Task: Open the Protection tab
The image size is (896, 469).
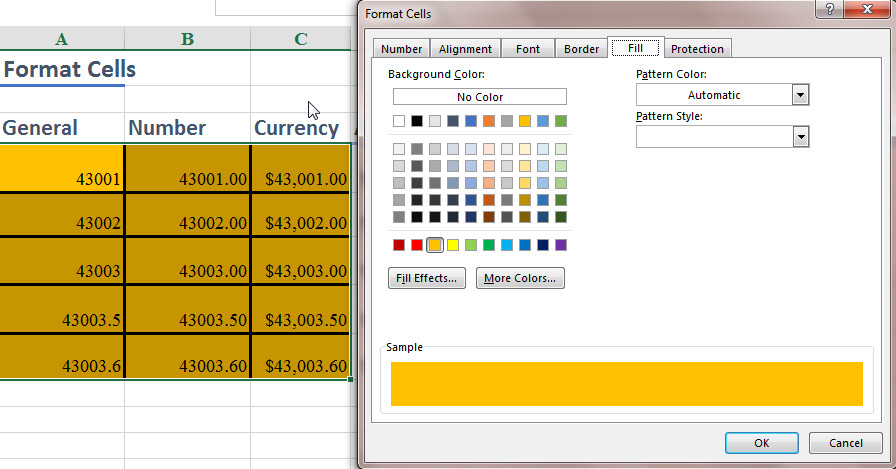Action: [697, 49]
